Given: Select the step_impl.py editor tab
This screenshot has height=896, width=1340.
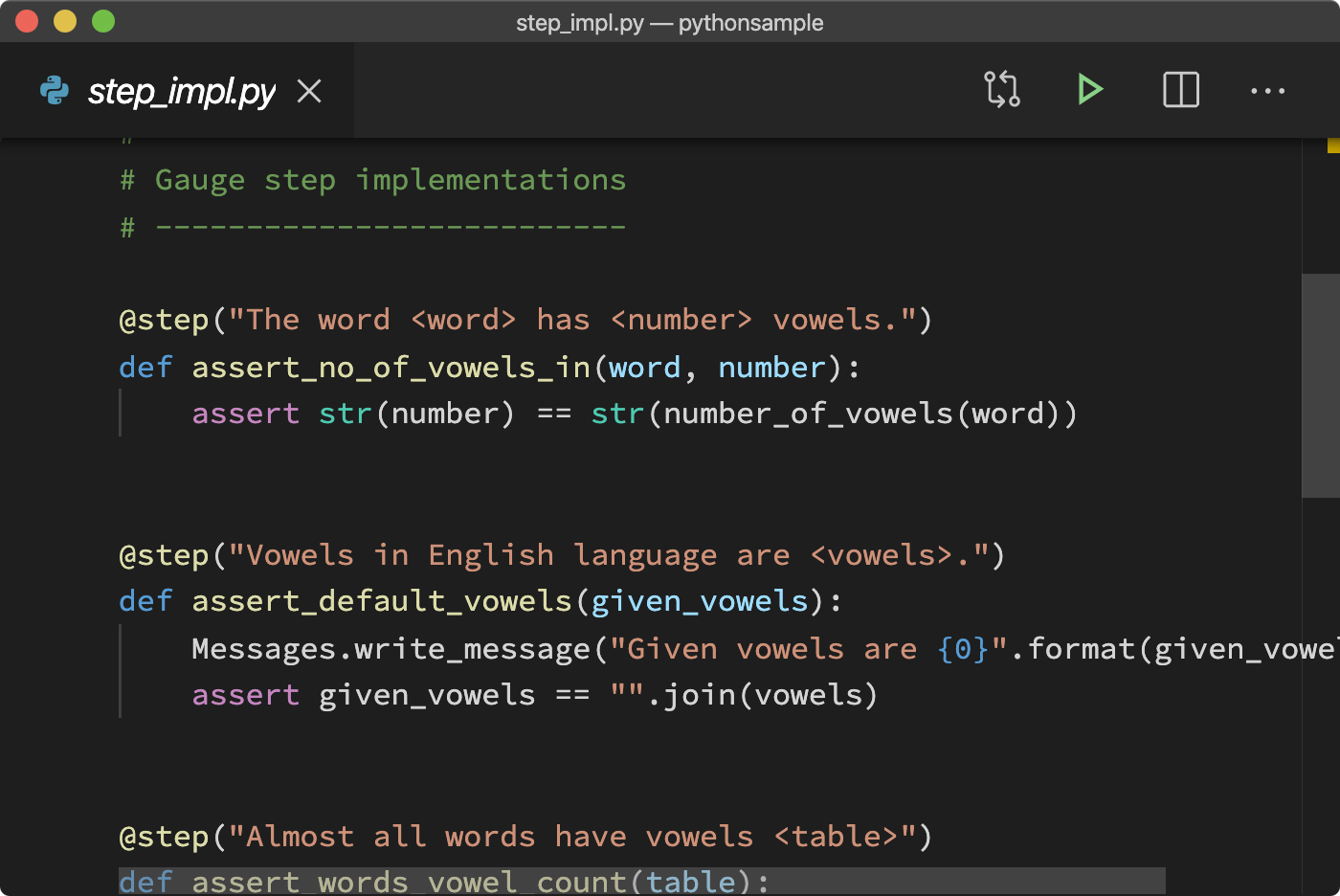Looking at the screenshot, I should click(177, 91).
